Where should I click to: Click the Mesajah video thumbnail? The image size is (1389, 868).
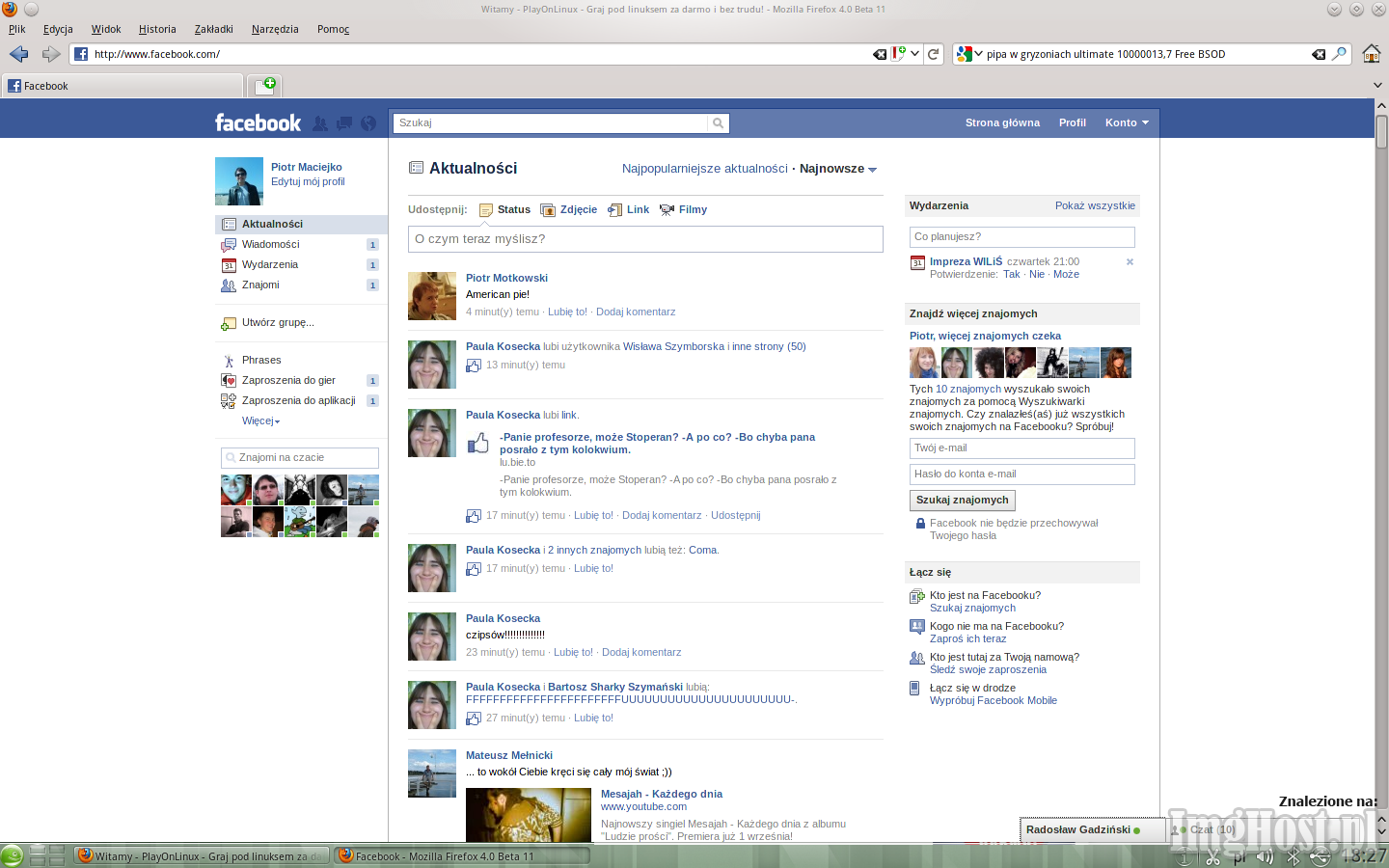[x=529, y=815]
